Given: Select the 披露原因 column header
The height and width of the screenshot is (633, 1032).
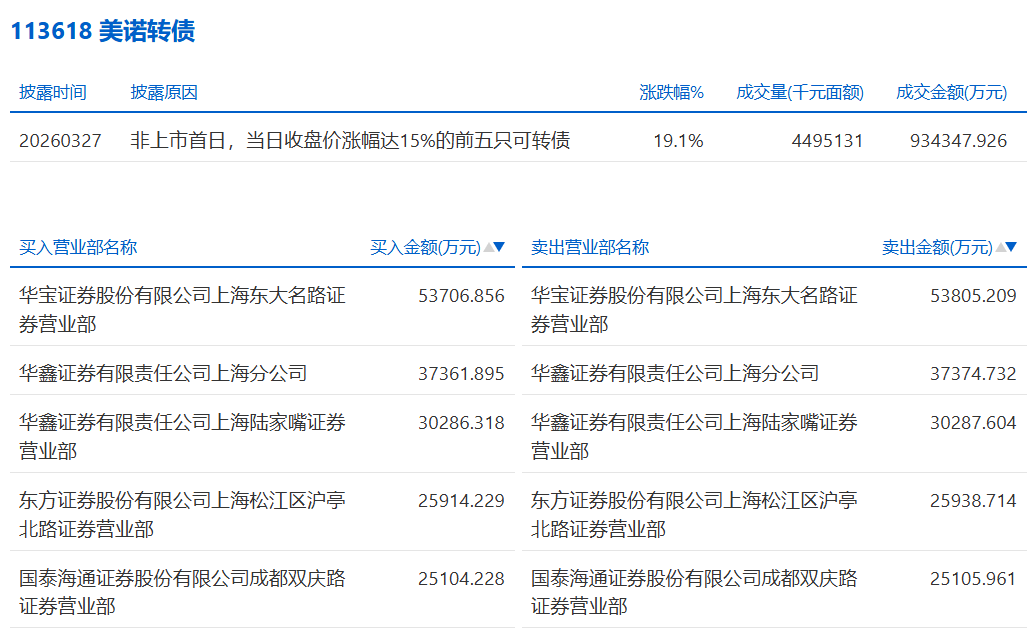Looking at the screenshot, I should point(164,92).
